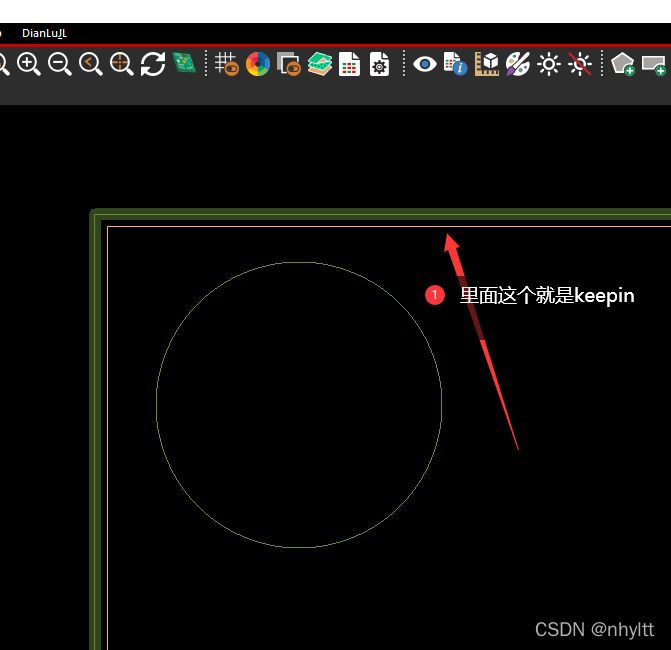This screenshot has width=671, height=650.
Task: Click the Zoom Out magnifier icon
Action: tap(60, 65)
